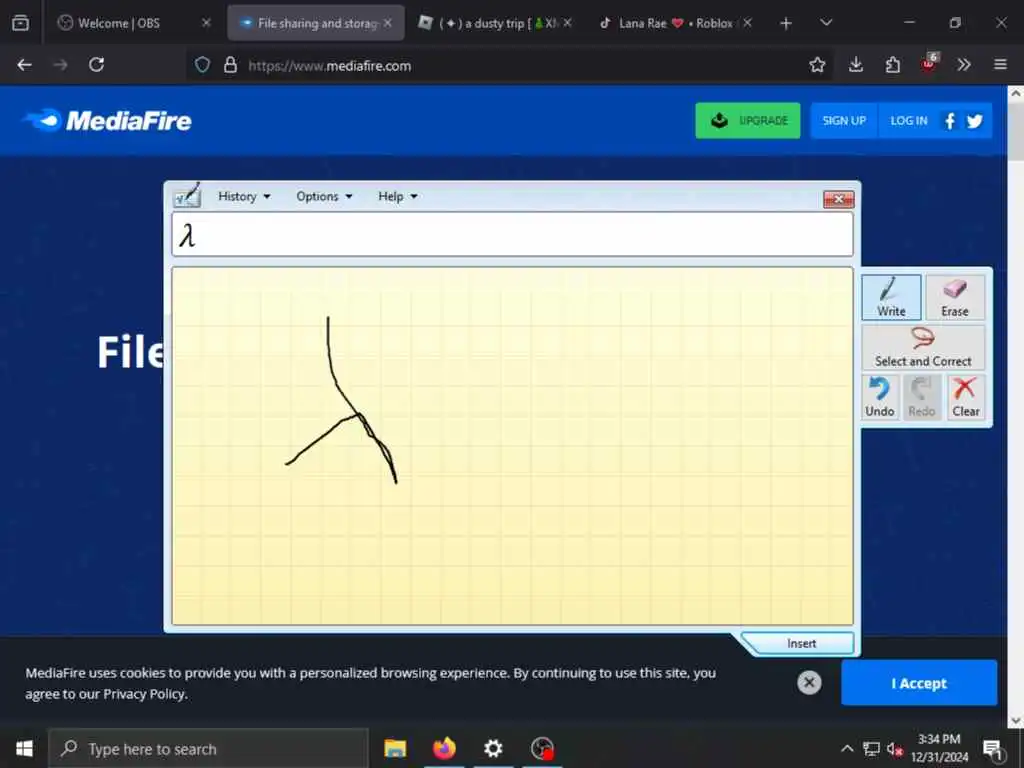
Task: Show hidden system tray icons
Action: (x=847, y=748)
